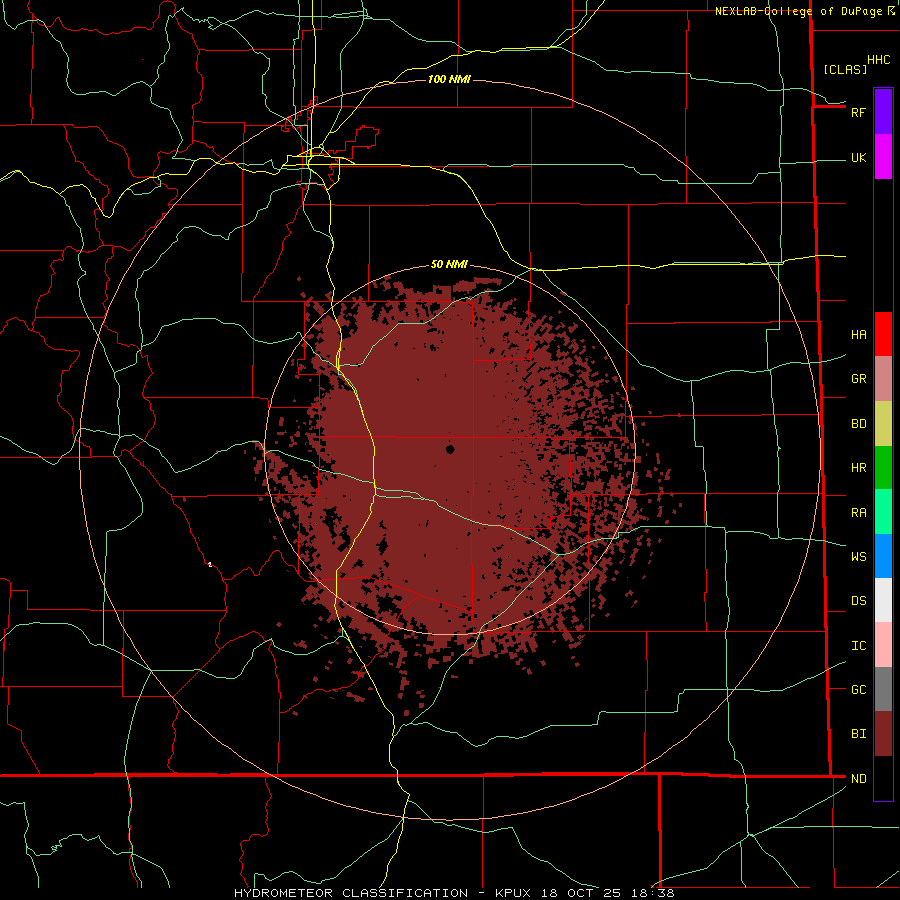The width and height of the screenshot is (900, 900).
Task: Click the [CLAS] units label
Action: 845,69
